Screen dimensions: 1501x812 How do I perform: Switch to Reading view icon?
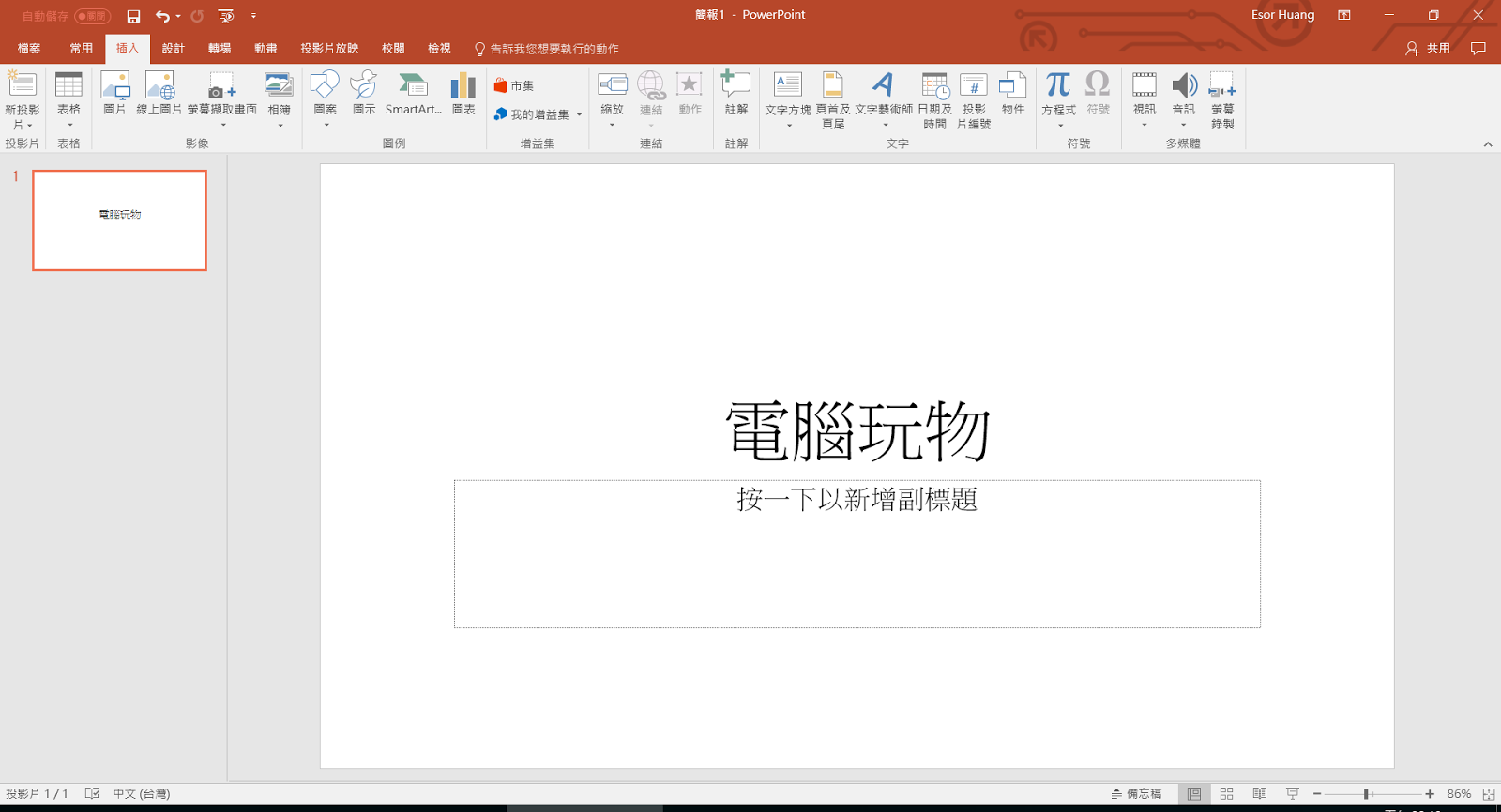[1259, 794]
